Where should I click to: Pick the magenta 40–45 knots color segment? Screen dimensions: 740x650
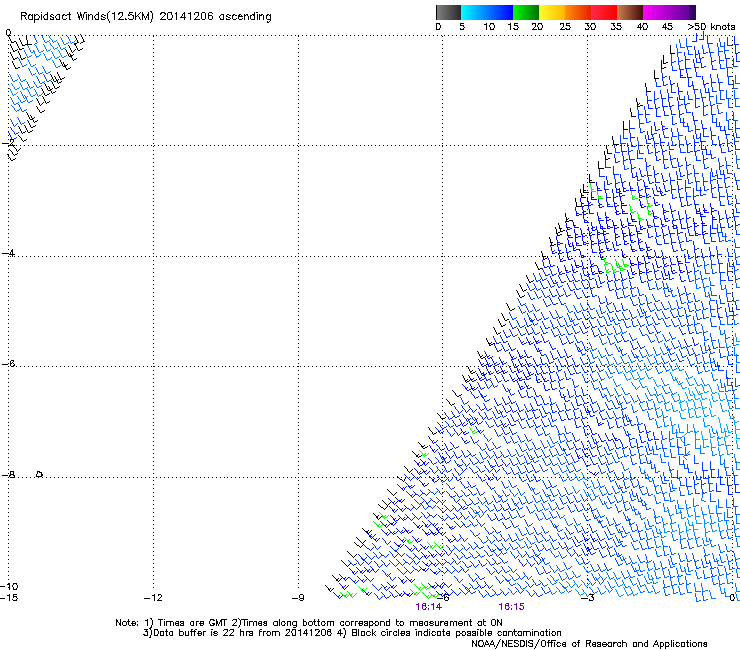[x=656, y=12]
